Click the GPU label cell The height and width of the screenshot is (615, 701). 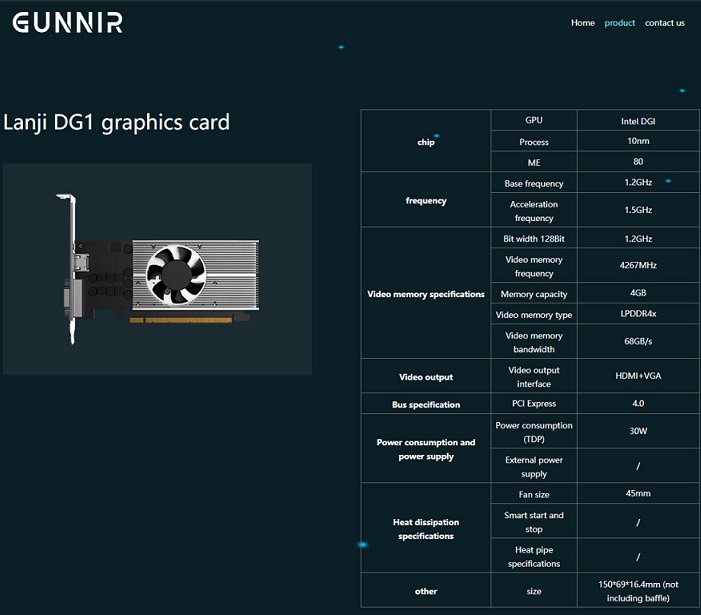pos(534,120)
